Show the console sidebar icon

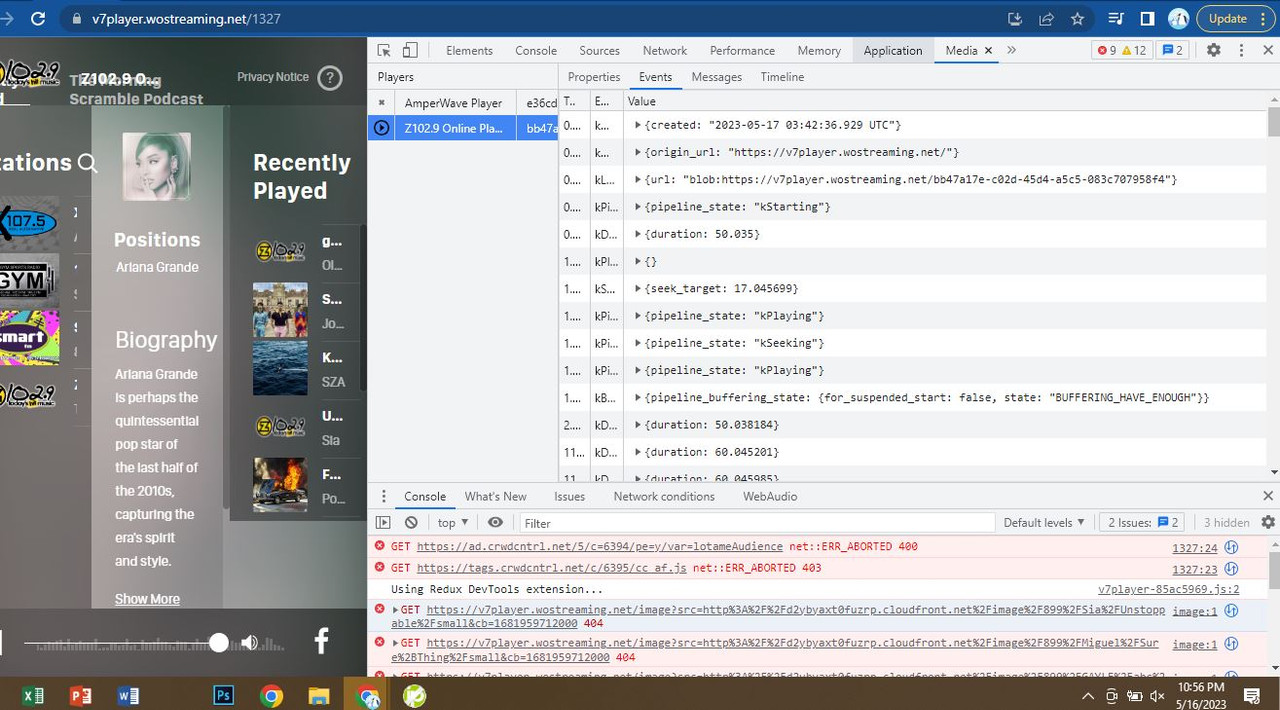383,522
